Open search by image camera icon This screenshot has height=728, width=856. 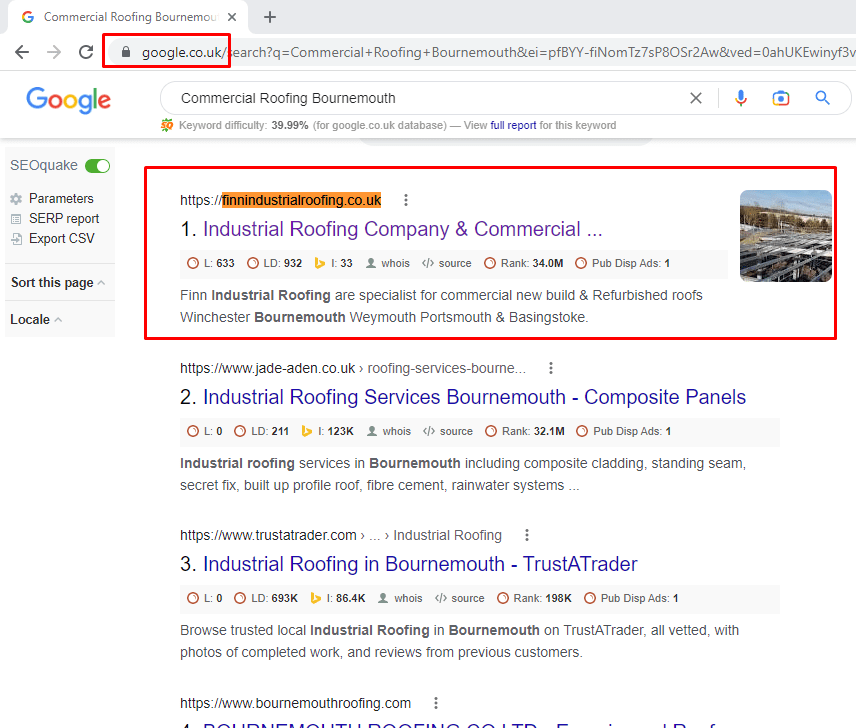point(781,98)
